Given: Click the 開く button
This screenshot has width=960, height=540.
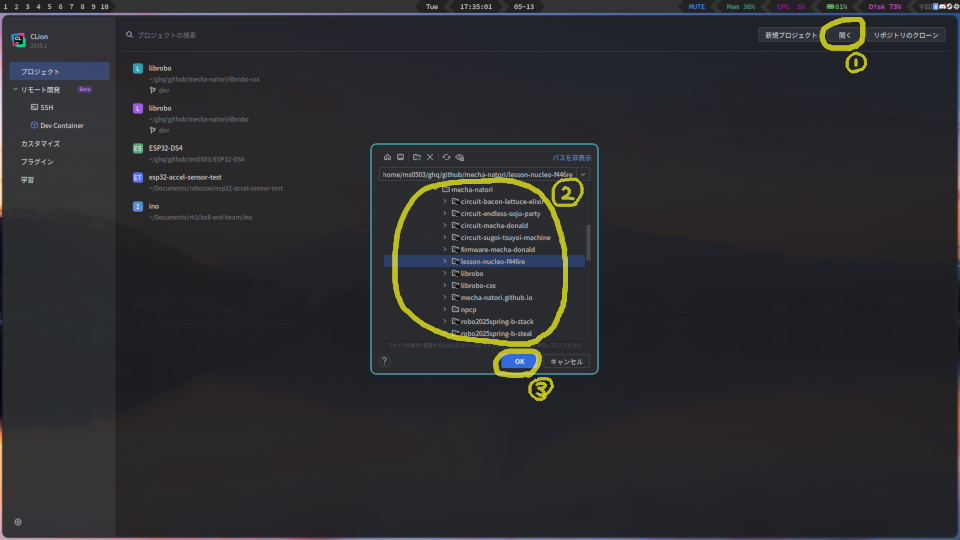Looking at the screenshot, I should [844, 36].
